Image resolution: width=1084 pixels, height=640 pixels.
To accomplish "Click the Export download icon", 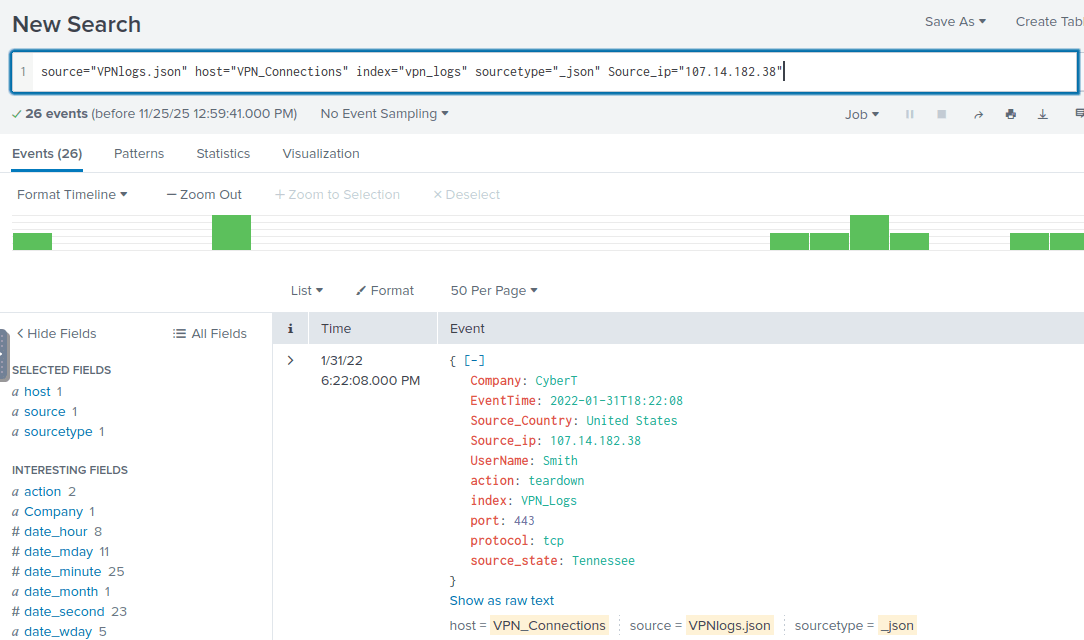I will point(1042,115).
